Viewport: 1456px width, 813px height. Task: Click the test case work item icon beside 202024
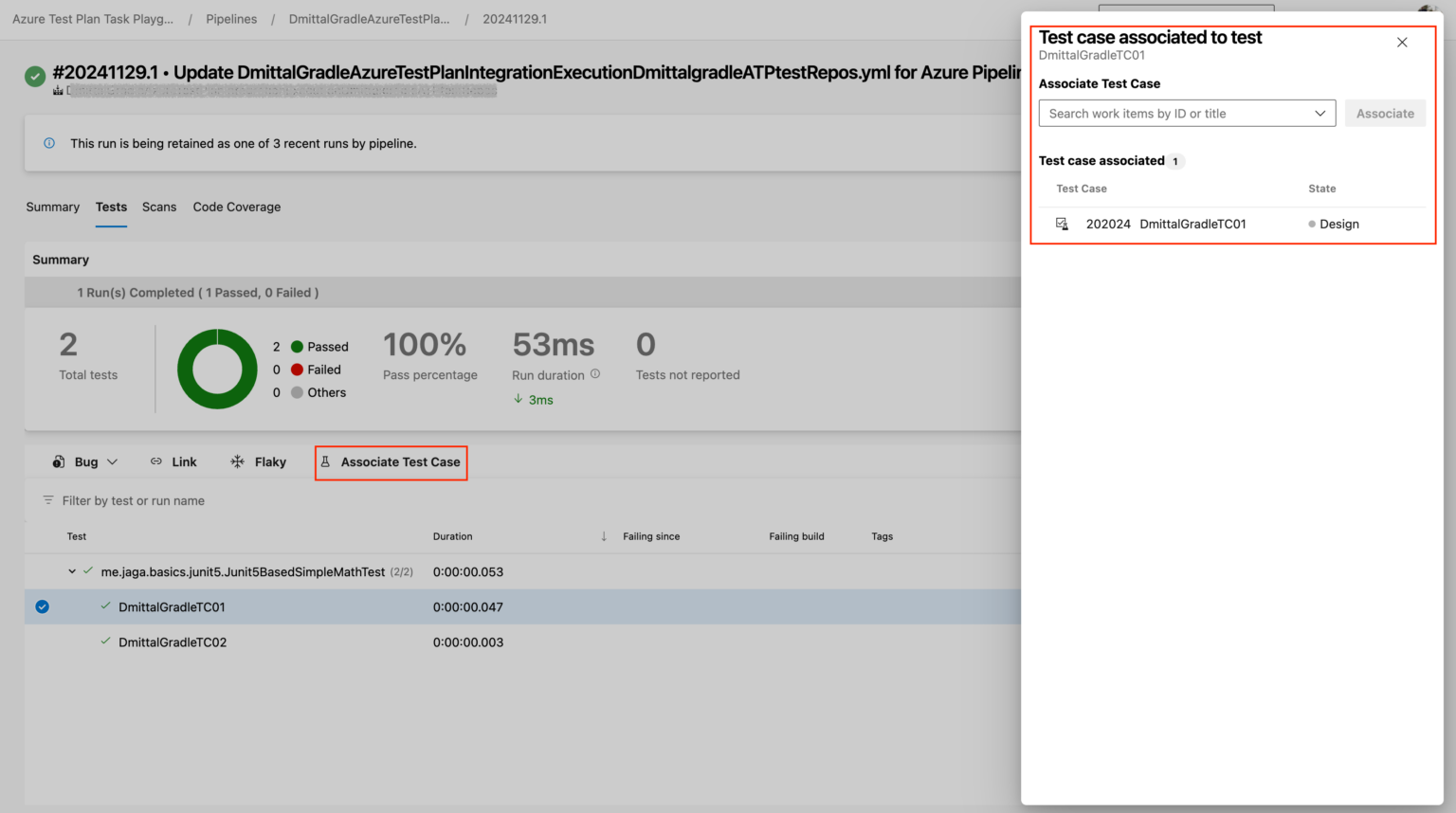[1063, 224]
